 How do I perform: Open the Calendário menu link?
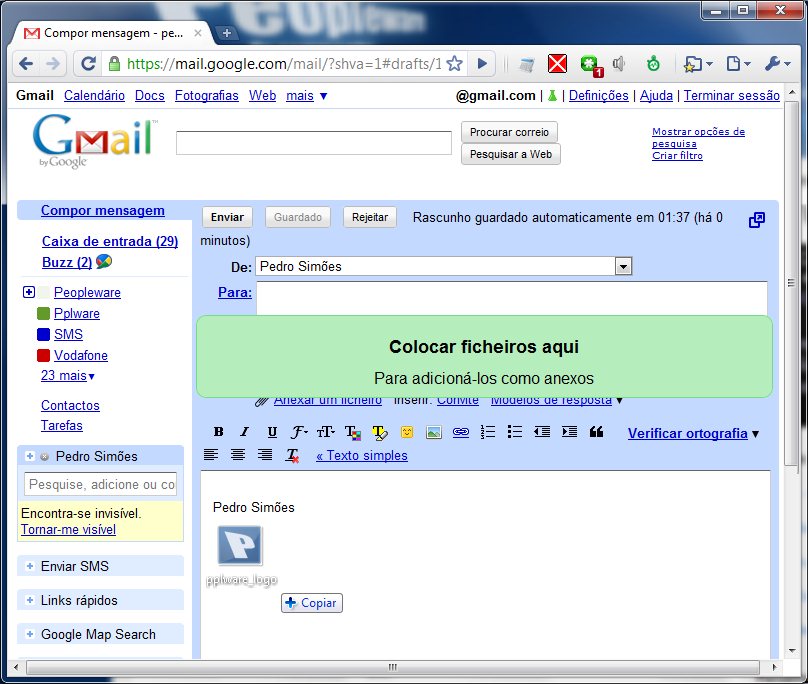point(94,96)
